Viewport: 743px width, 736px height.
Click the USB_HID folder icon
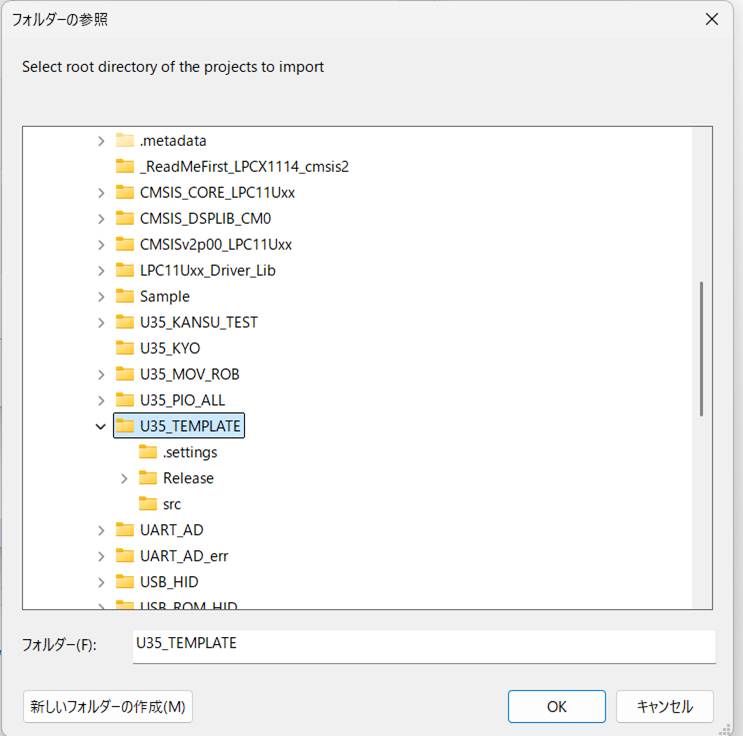coord(125,582)
